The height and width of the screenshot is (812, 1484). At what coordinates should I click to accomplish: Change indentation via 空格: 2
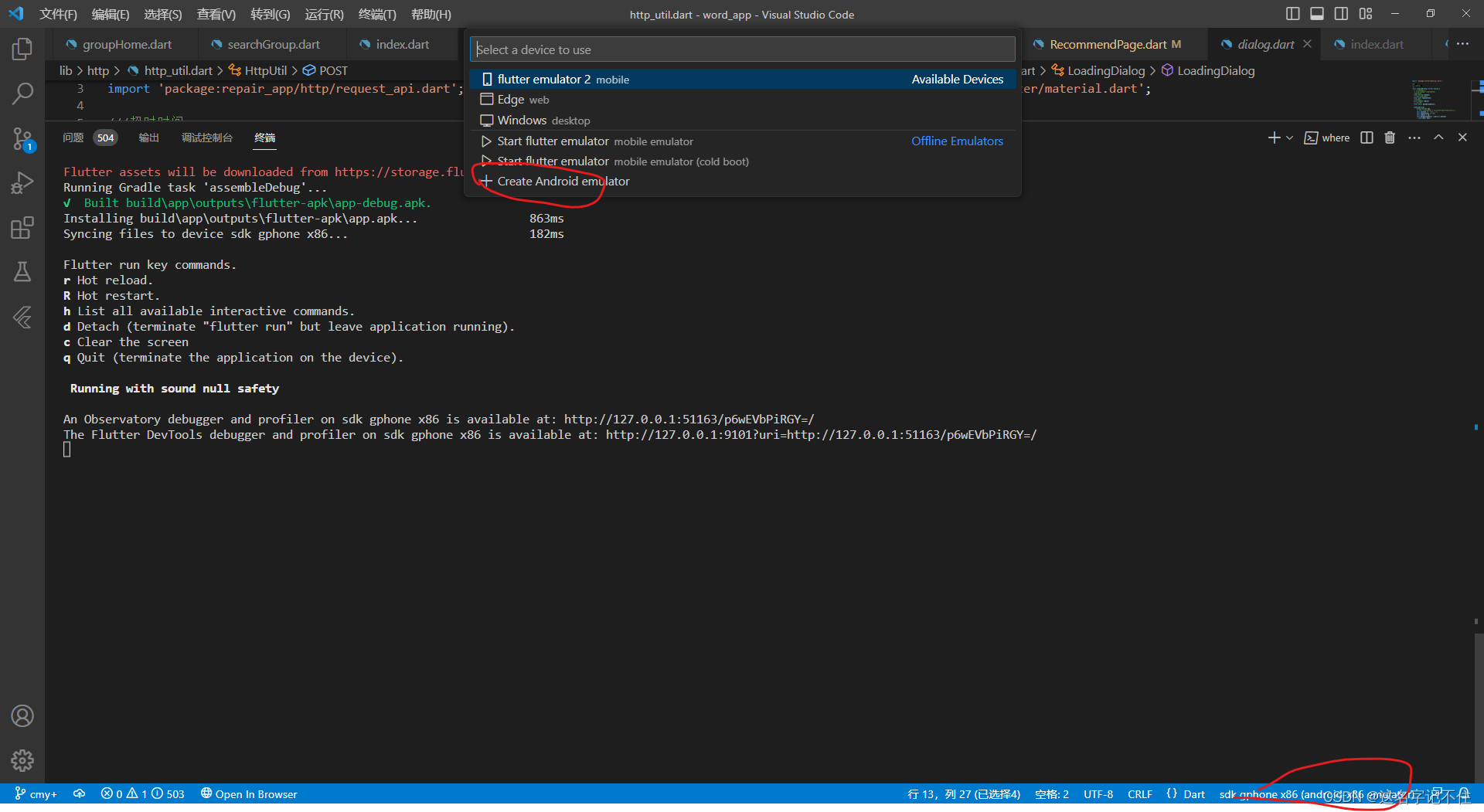point(1052,794)
